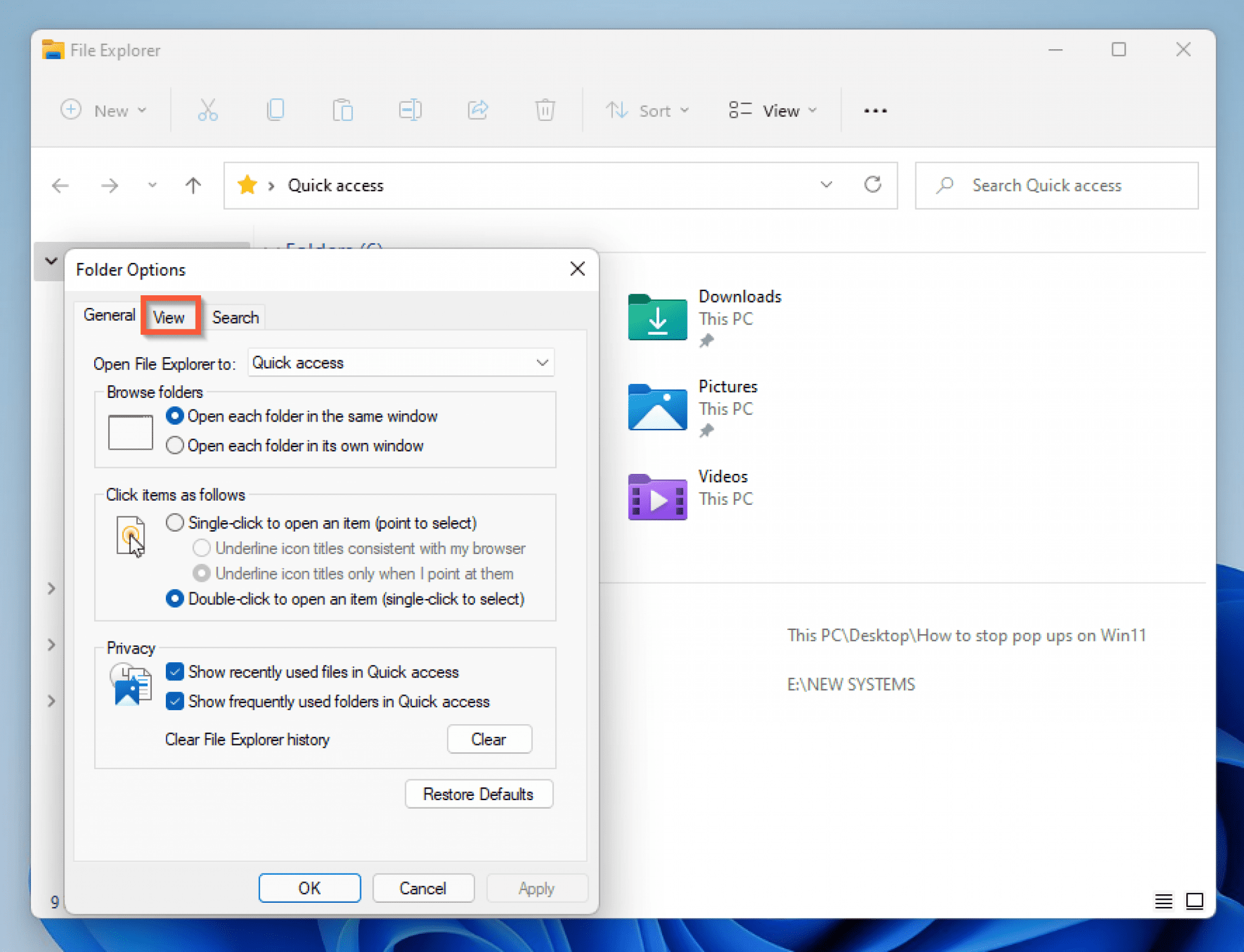Select the Videos folder icon
This screenshot has height=952, width=1244.
[x=657, y=497]
